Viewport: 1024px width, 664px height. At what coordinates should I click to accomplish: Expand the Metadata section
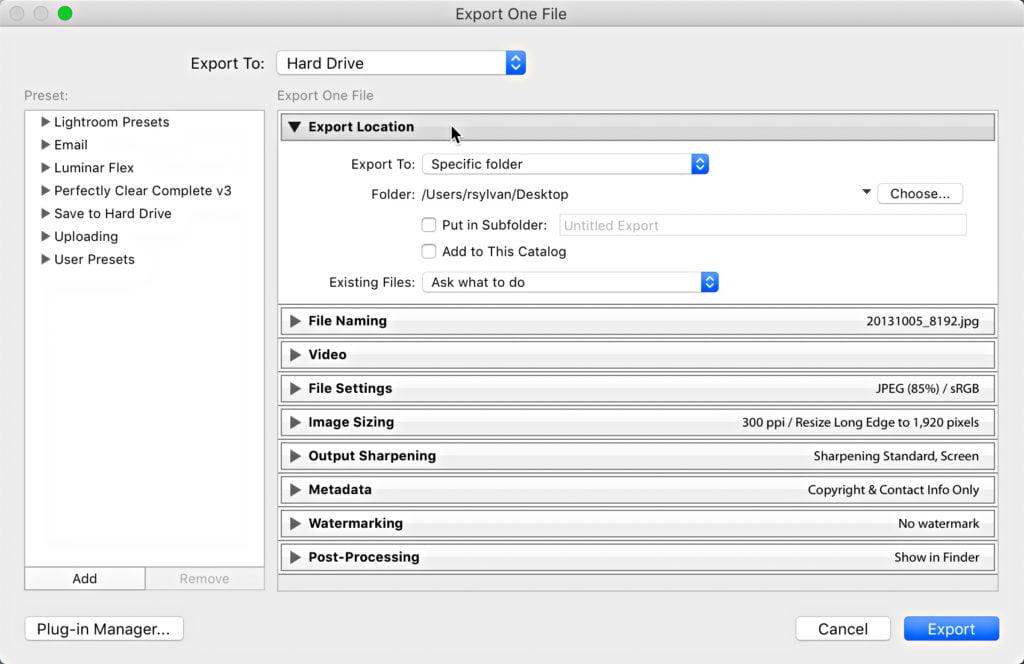pos(295,490)
